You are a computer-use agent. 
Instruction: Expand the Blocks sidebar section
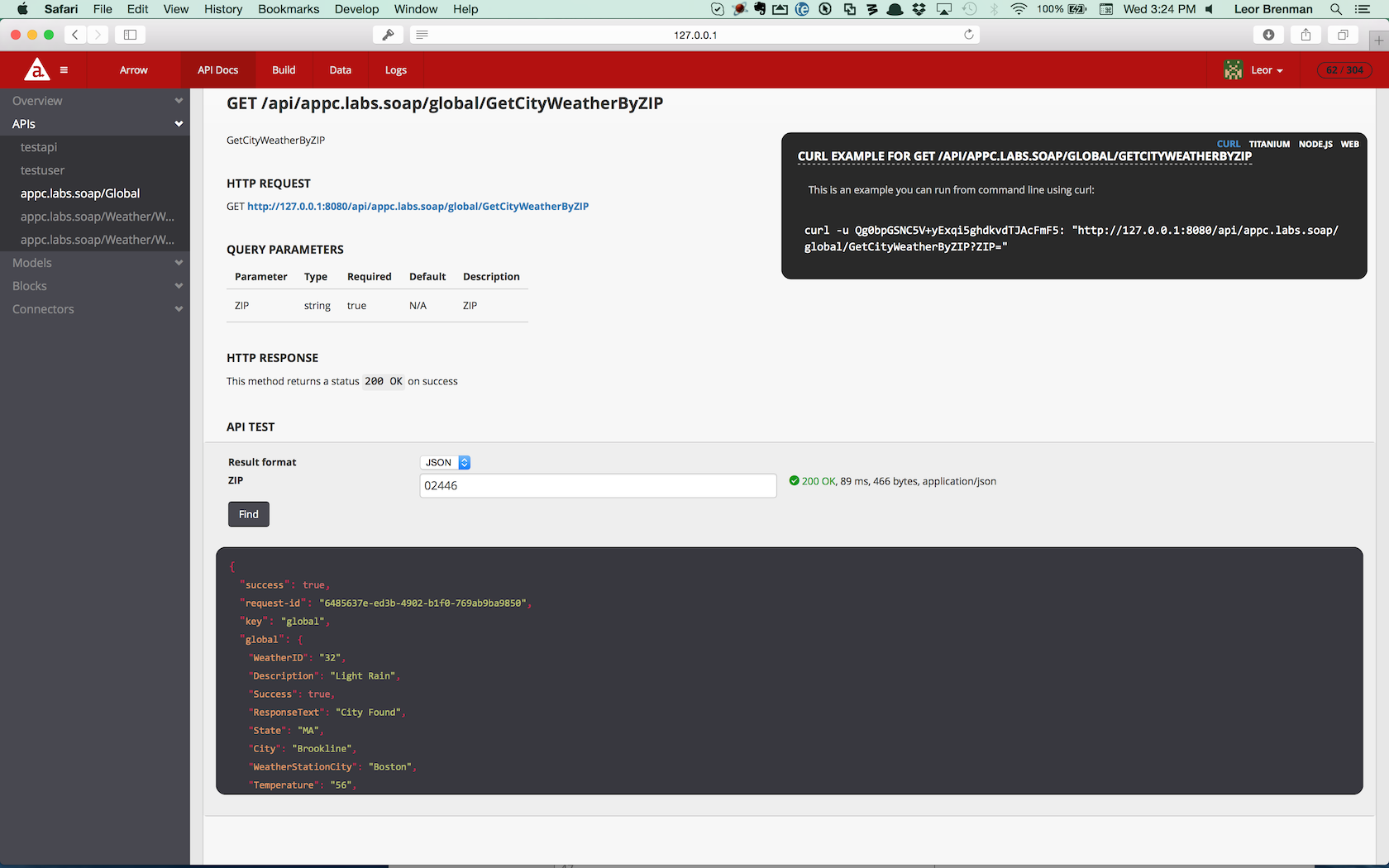(x=95, y=286)
